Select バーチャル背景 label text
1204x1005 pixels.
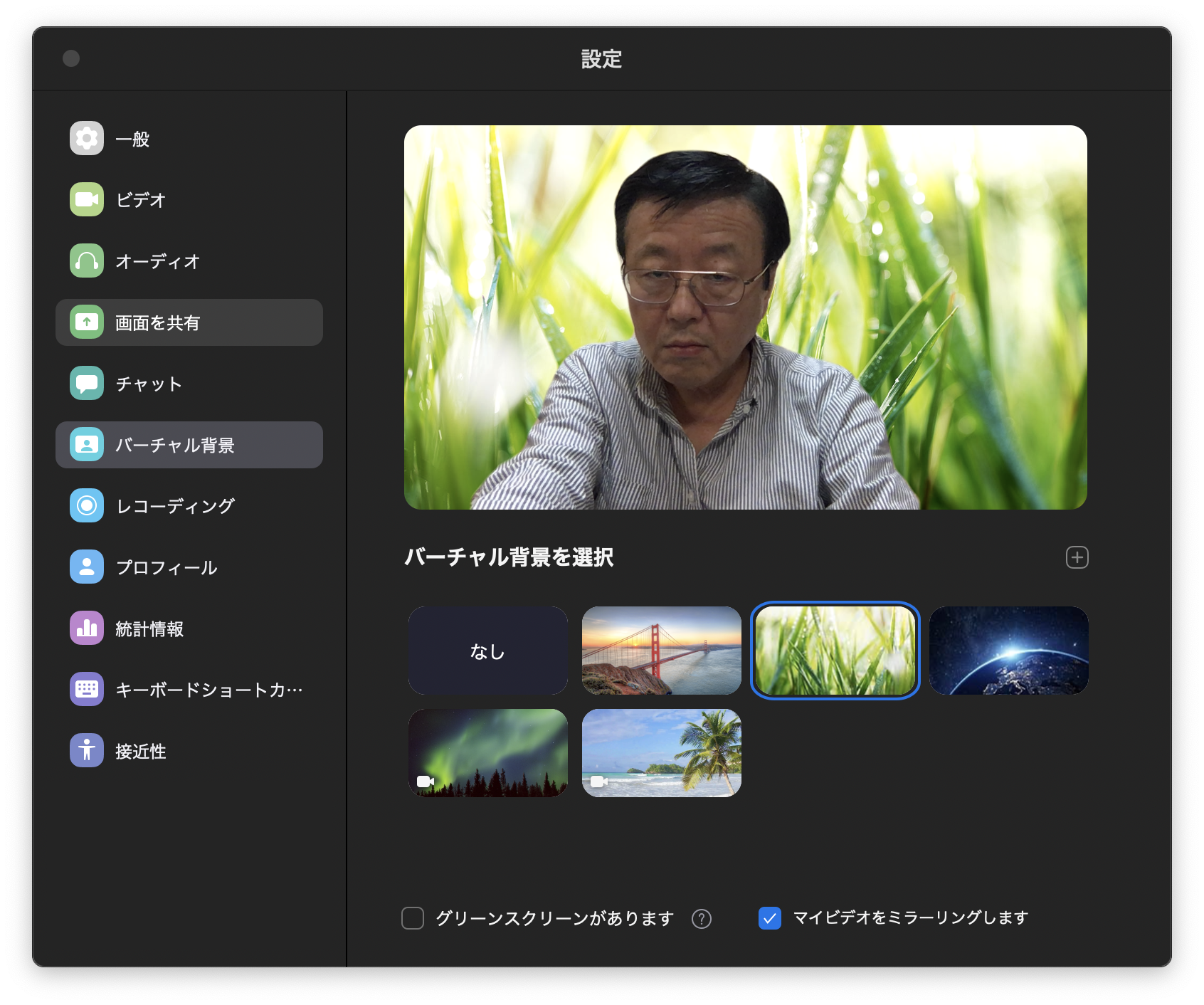175,445
